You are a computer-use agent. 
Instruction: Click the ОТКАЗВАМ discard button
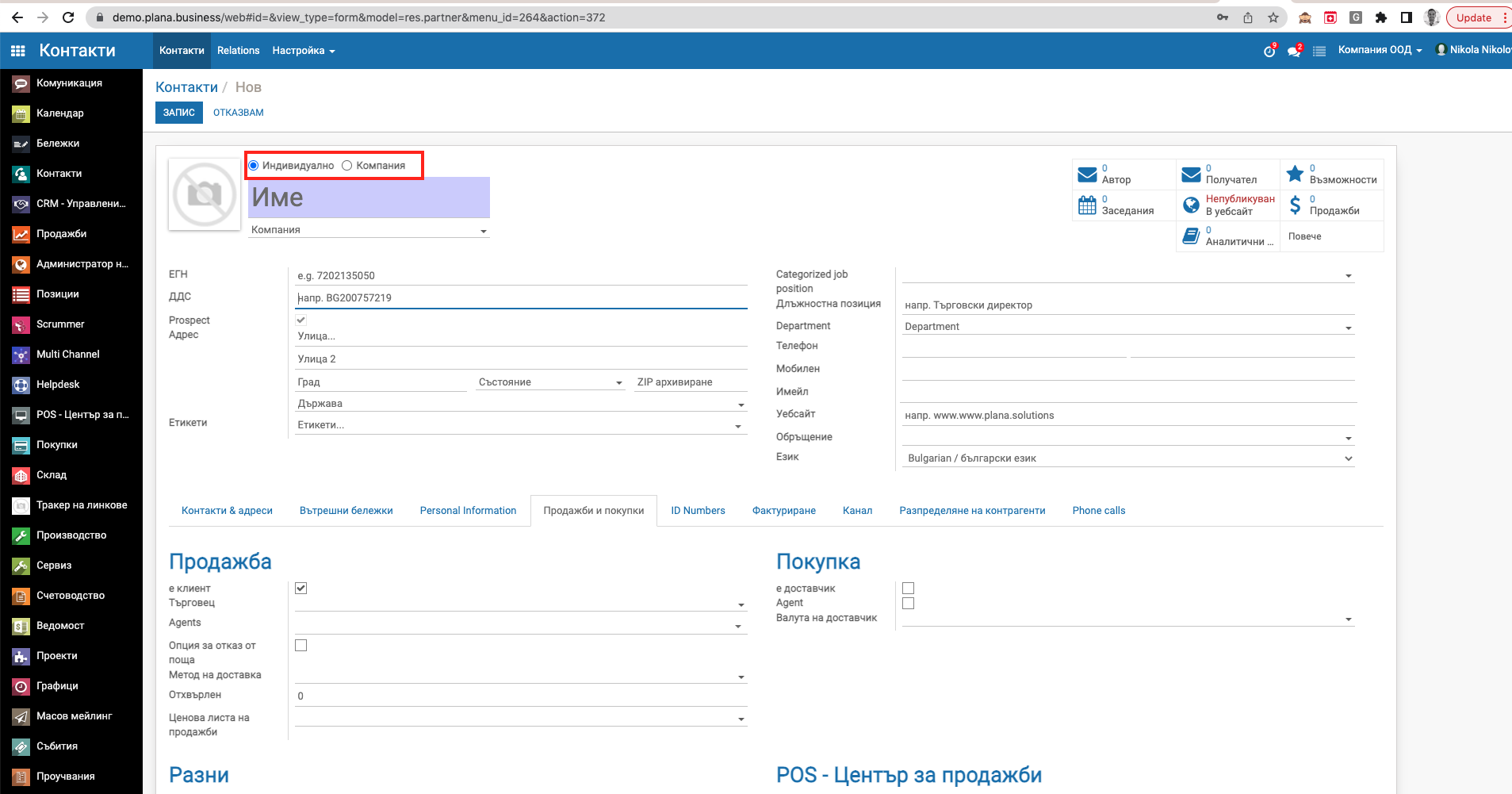tap(239, 113)
